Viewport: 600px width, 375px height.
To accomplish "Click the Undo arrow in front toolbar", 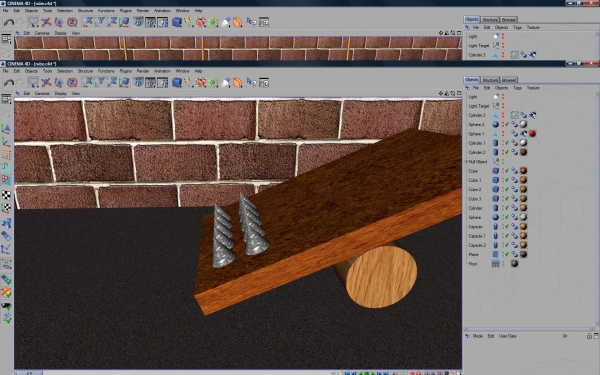I will (9, 83).
